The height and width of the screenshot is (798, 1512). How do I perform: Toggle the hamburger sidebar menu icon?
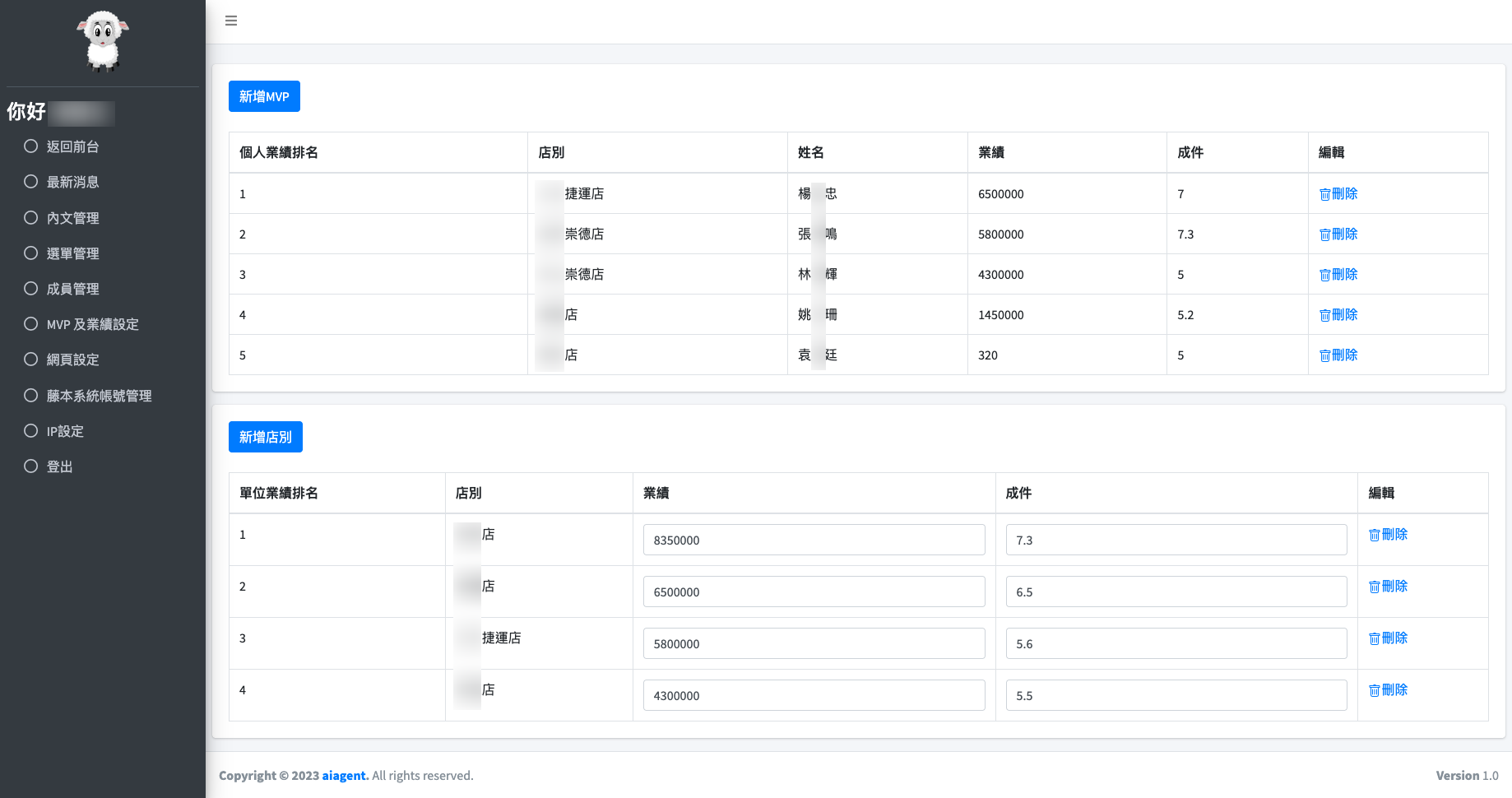coord(231,21)
